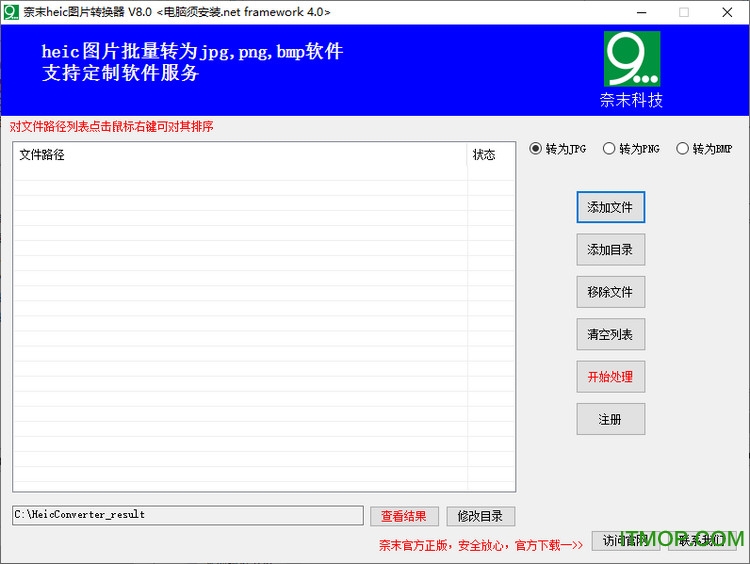Click the 联系我们 contact button
The image size is (750, 564).
point(701,541)
